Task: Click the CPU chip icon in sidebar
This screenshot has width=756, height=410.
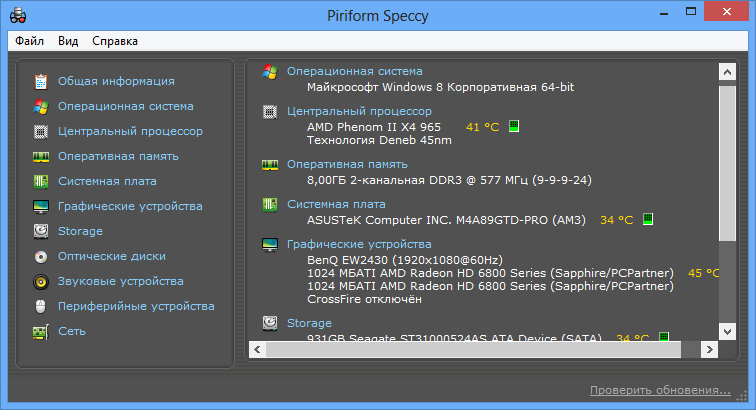Action: click(41, 132)
